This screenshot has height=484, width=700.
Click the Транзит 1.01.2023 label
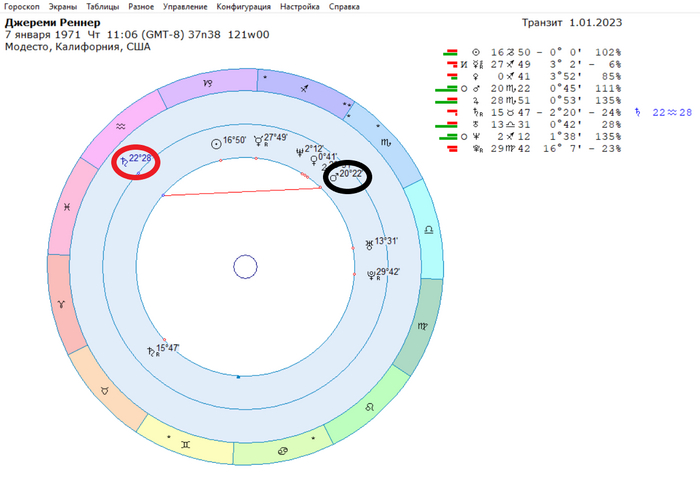(x=572, y=23)
